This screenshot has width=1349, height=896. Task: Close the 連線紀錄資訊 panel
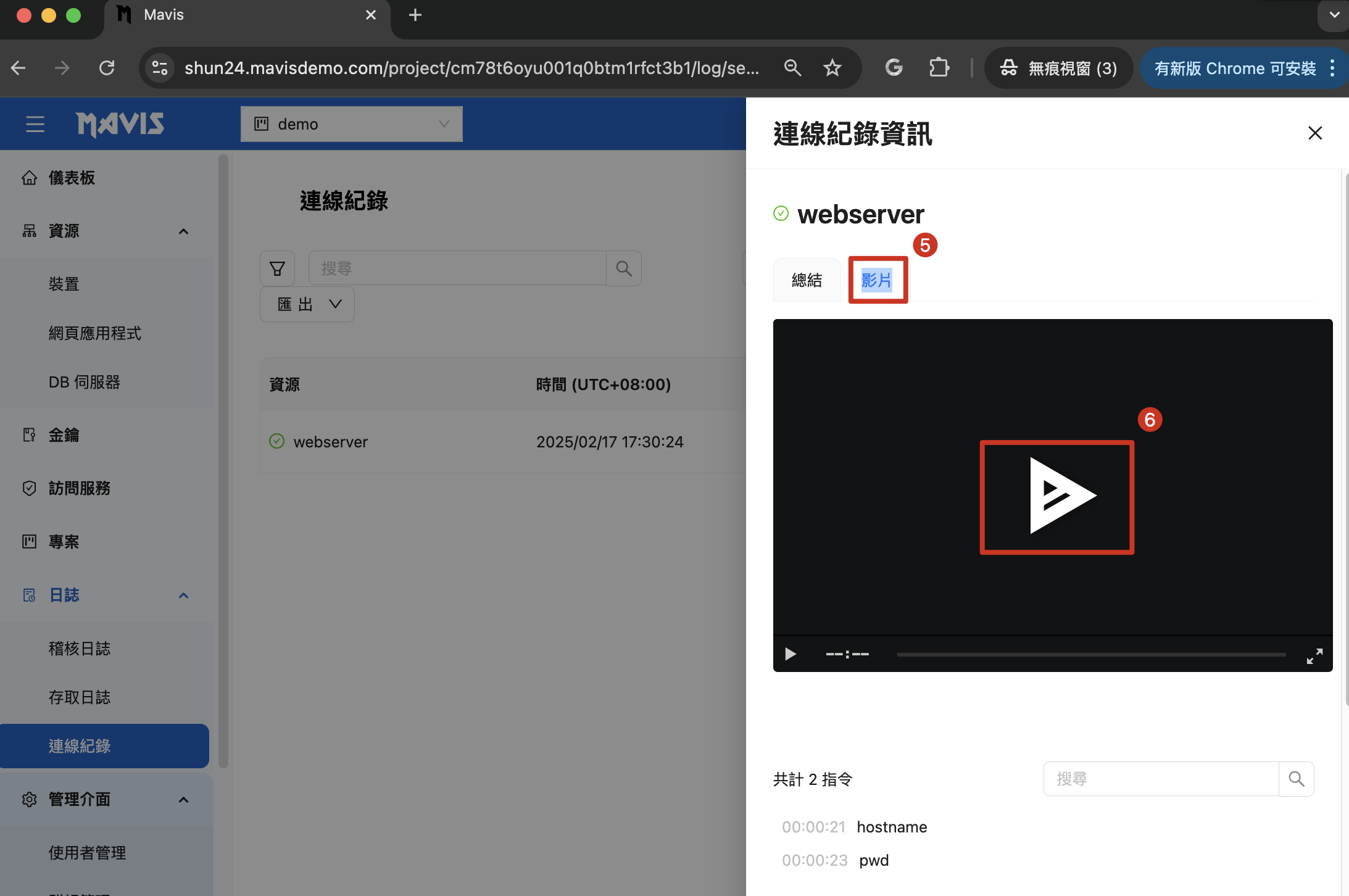tap(1315, 133)
